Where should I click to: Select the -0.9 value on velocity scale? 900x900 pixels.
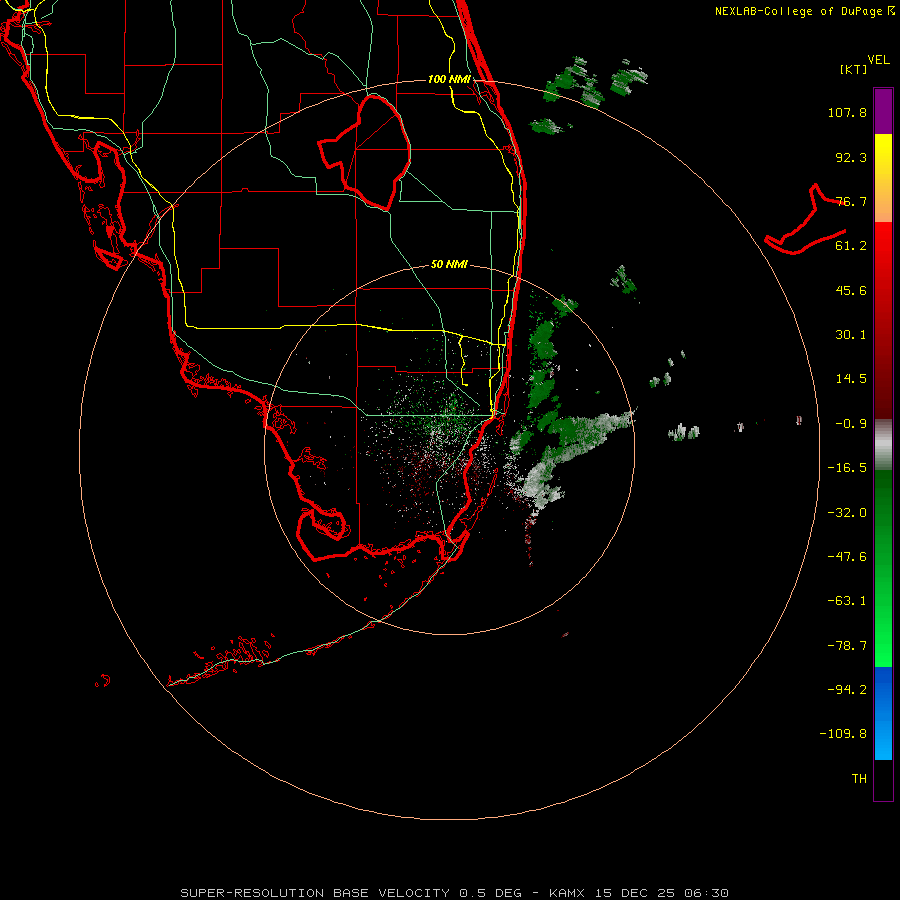pyautogui.click(x=851, y=424)
